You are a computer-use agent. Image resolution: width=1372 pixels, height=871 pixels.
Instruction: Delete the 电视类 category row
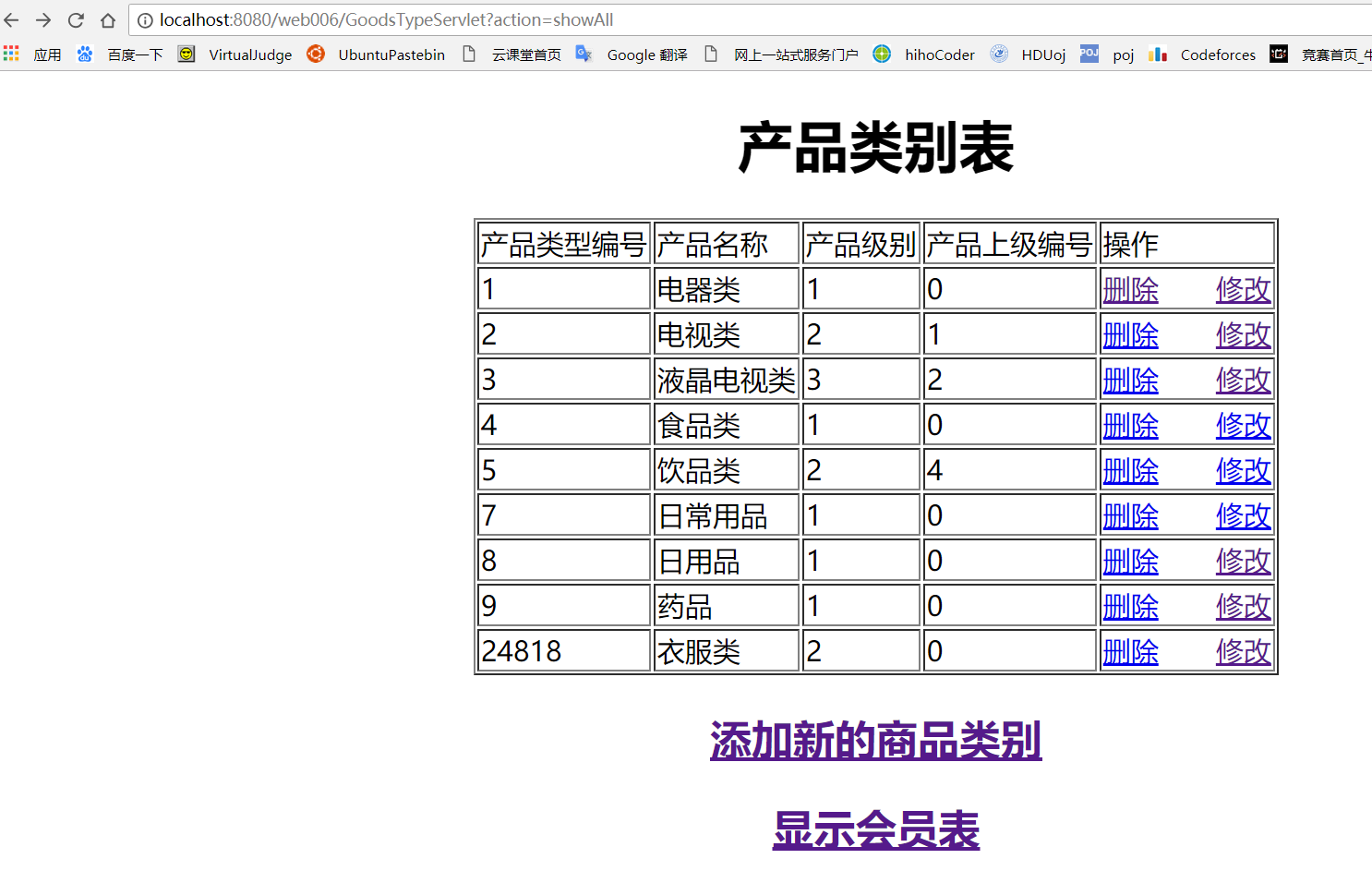tap(1130, 335)
